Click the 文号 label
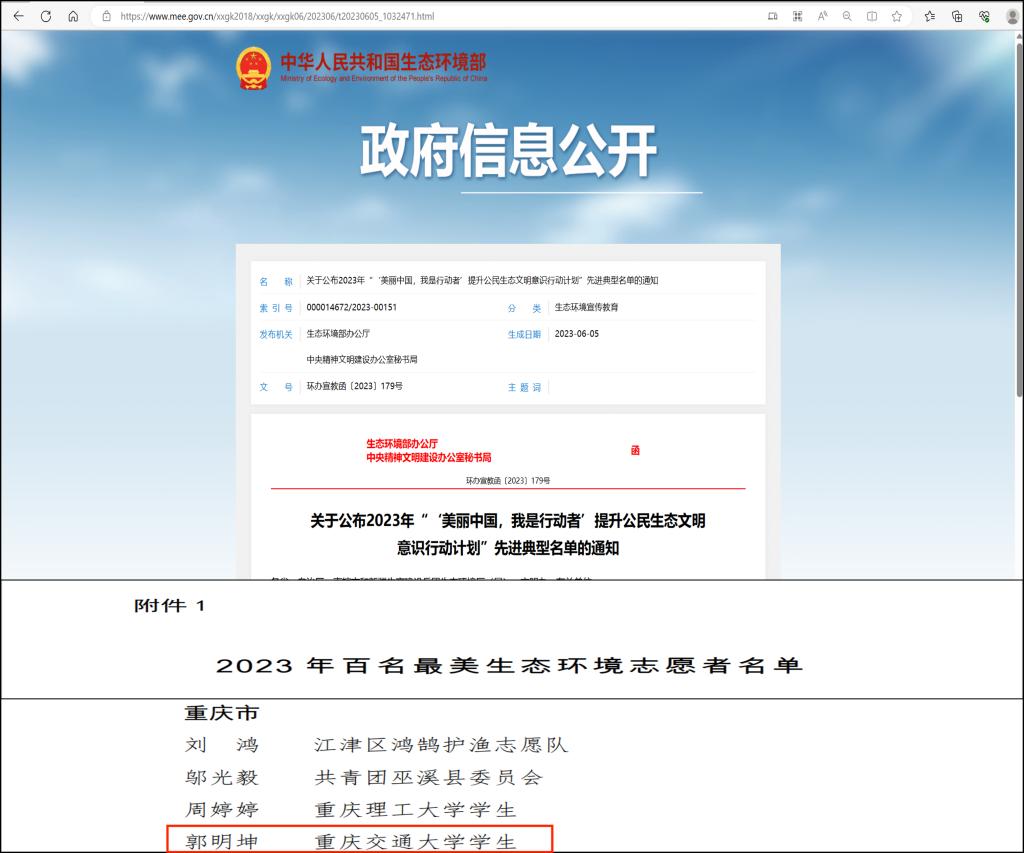Image resolution: width=1024 pixels, height=853 pixels. (276, 387)
